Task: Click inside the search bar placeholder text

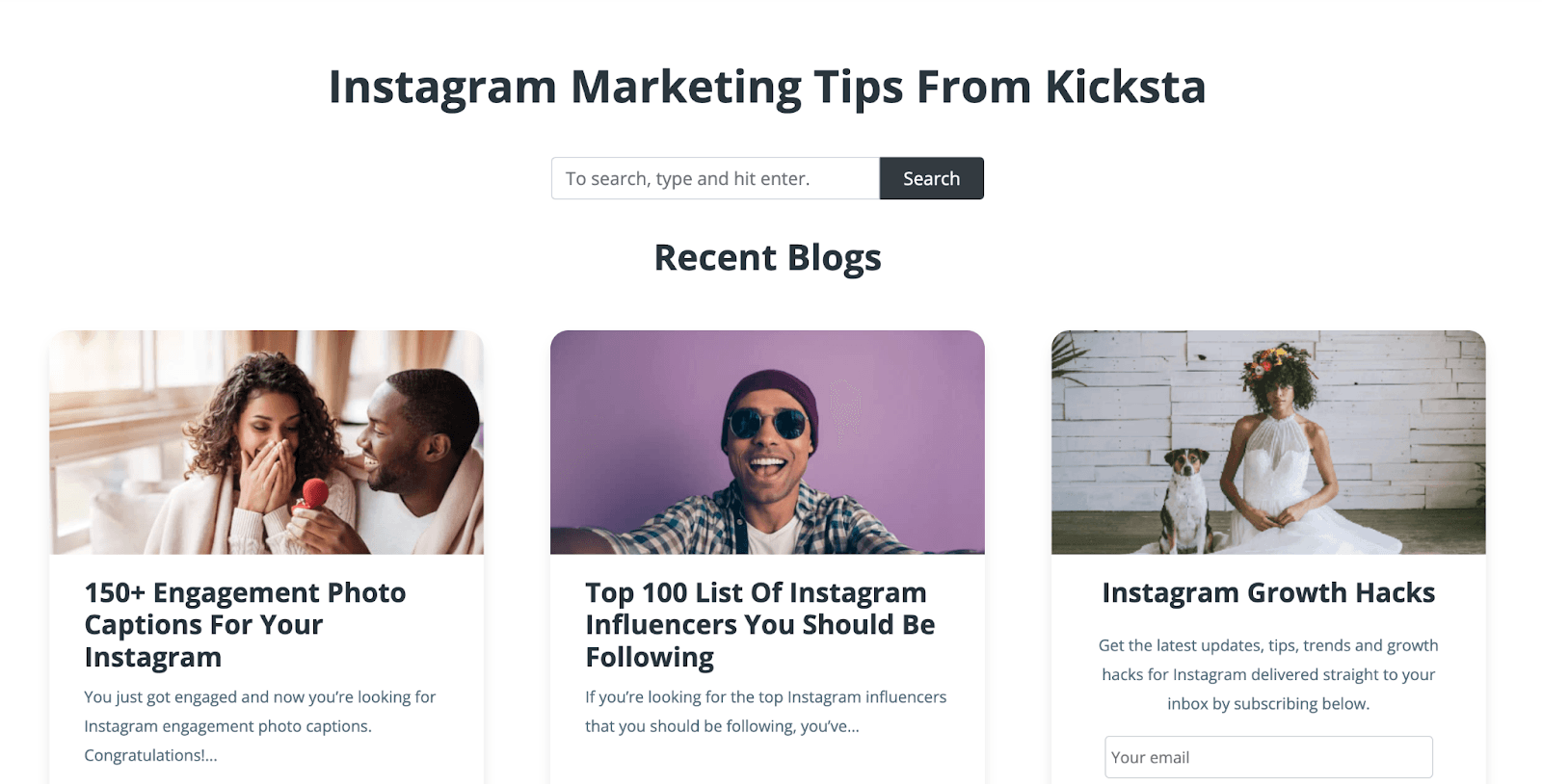Action: [x=687, y=177]
